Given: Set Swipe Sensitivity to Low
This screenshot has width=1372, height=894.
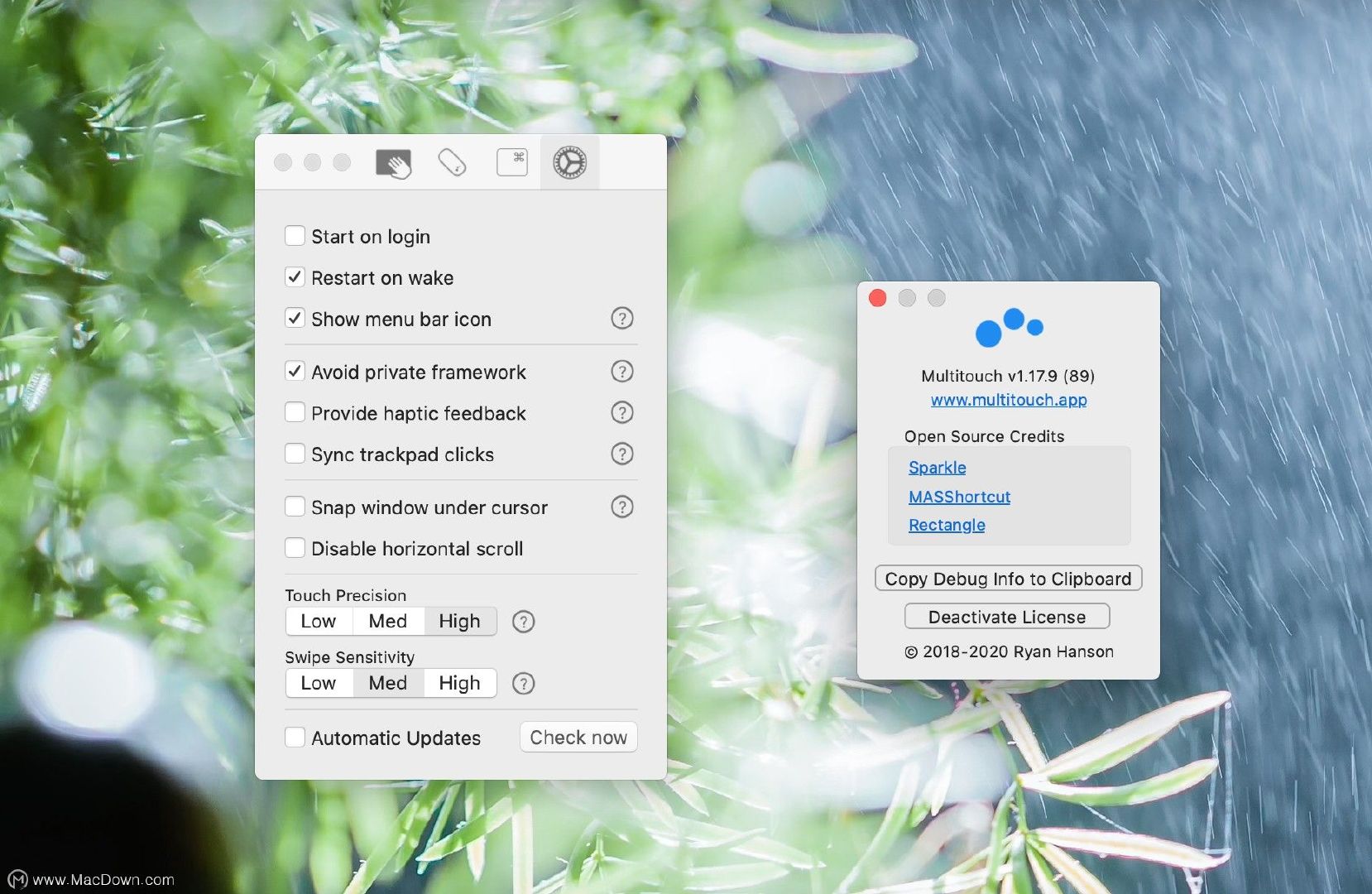Looking at the screenshot, I should click(319, 683).
